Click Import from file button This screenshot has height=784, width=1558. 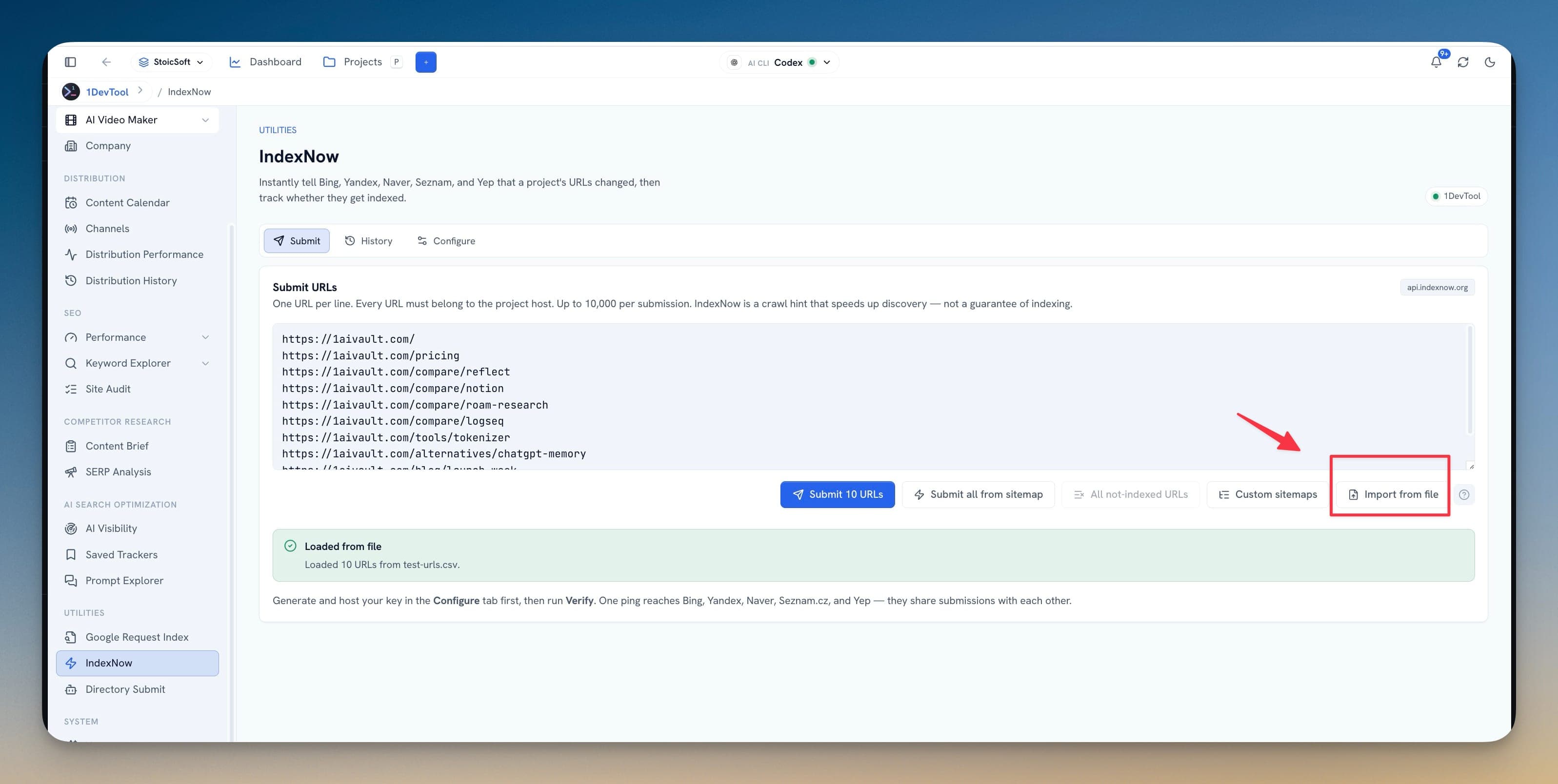coord(1393,494)
